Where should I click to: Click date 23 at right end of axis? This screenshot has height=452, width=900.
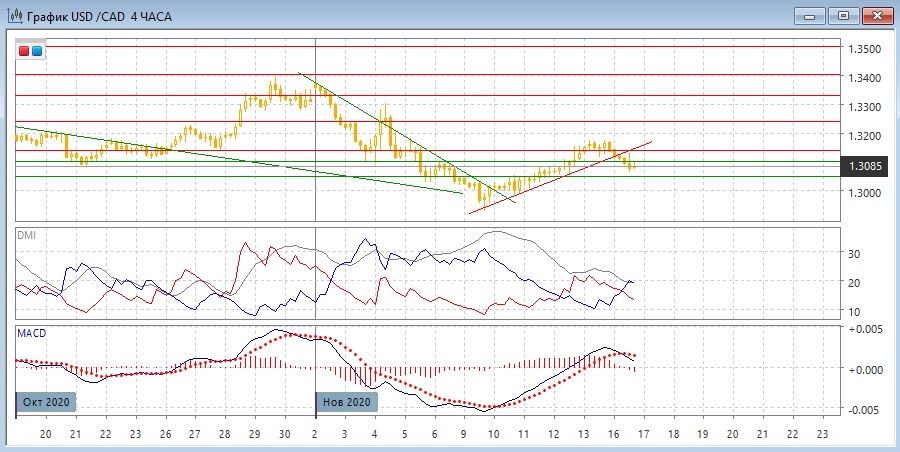[822, 435]
